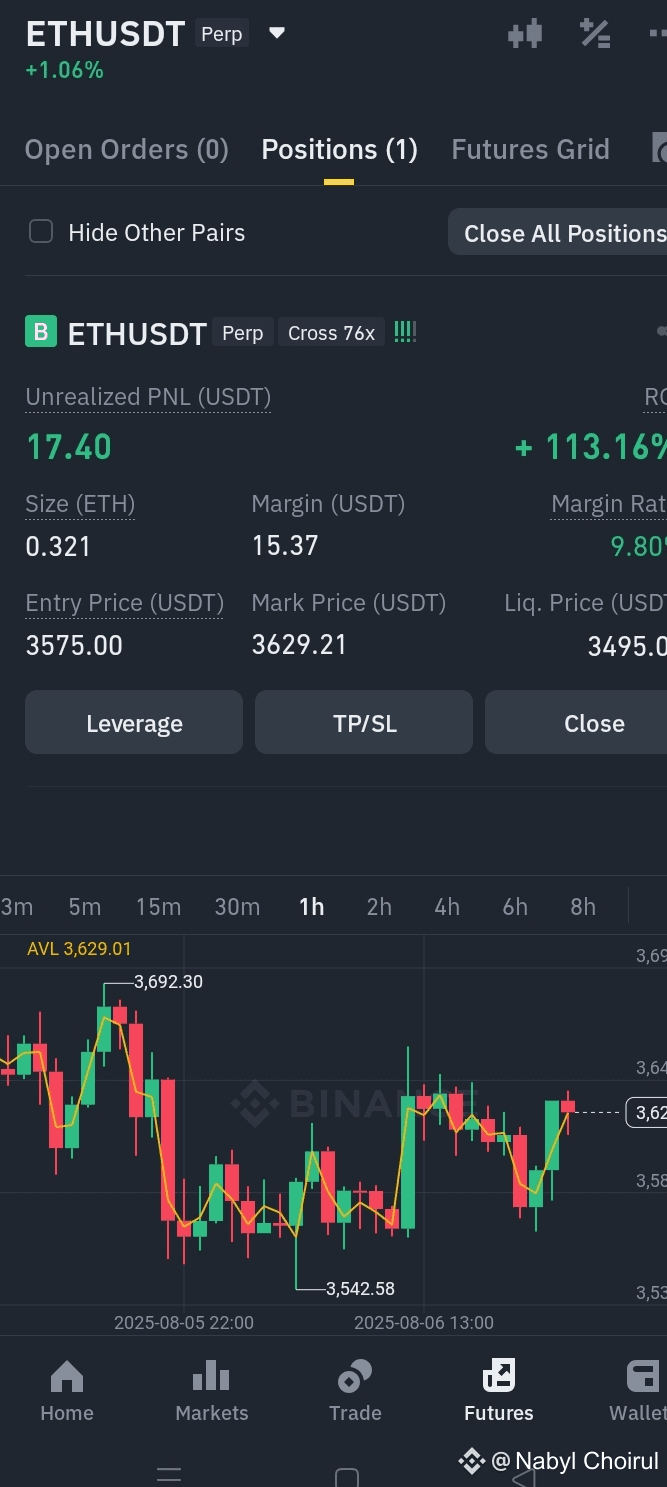Tap the green B buy-side badge
The width and height of the screenshot is (667, 1487).
(41, 331)
